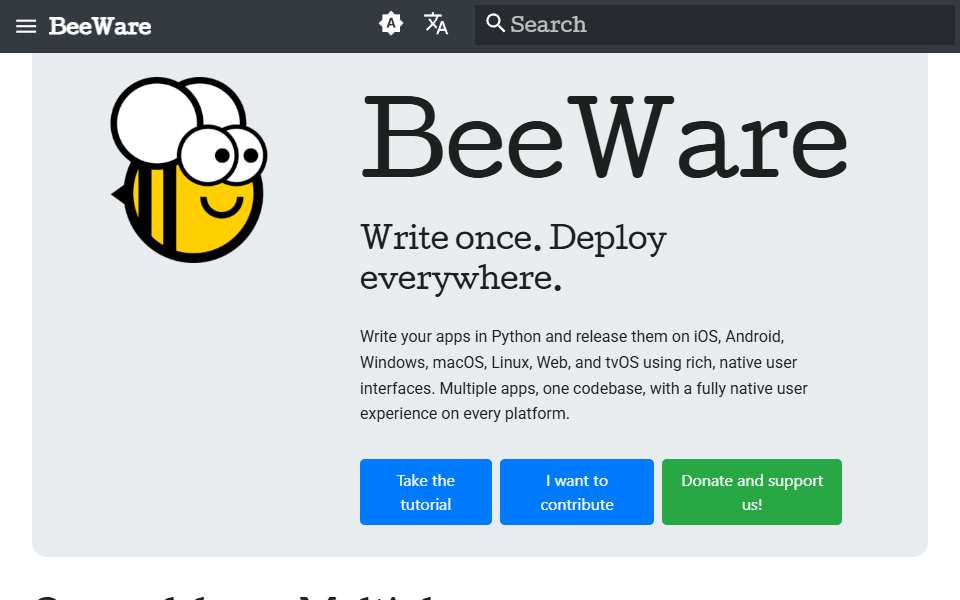Click the Write once. Deploy everywhere. tagline
The height and width of the screenshot is (600, 960).
pyautogui.click(x=513, y=257)
